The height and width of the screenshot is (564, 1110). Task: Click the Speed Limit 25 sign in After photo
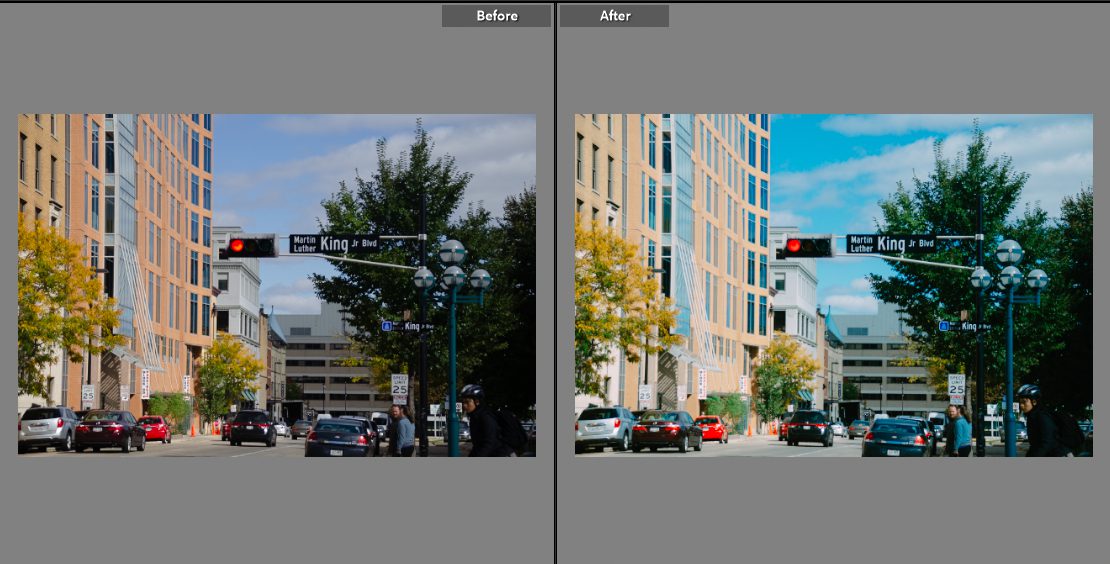pyautogui.click(x=957, y=388)
